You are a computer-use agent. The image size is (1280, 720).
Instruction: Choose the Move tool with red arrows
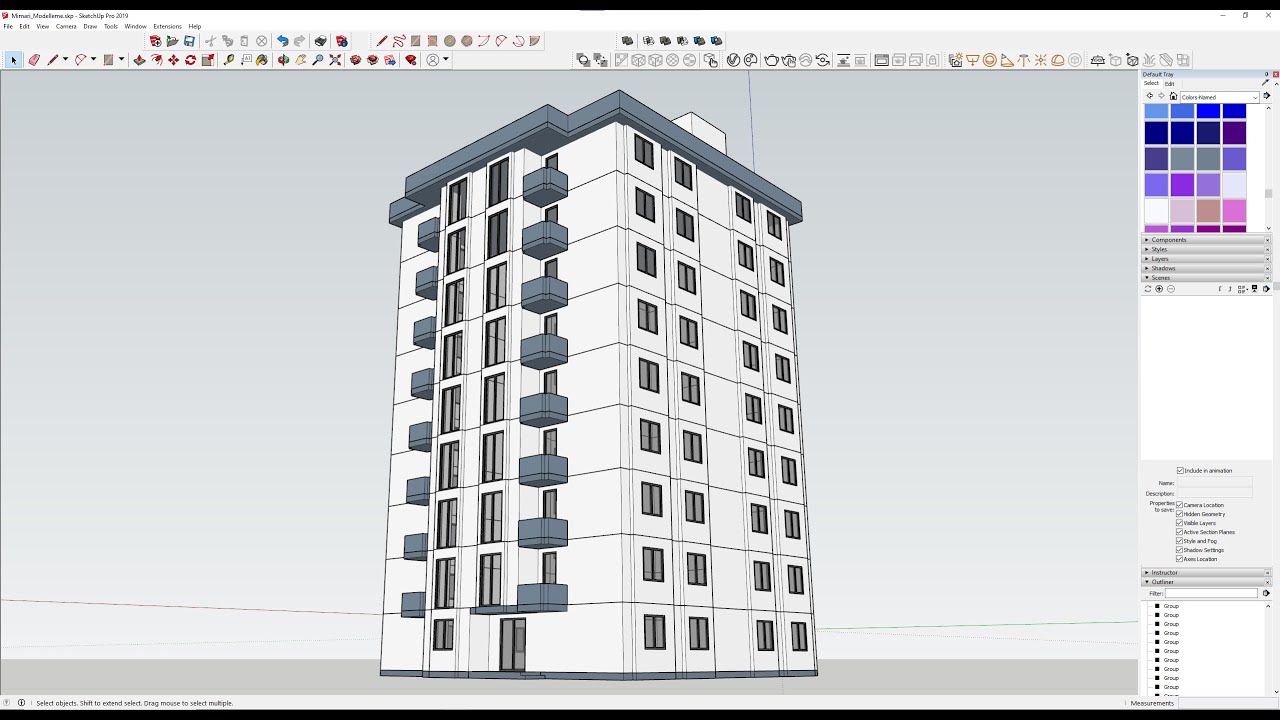(173, 60)
